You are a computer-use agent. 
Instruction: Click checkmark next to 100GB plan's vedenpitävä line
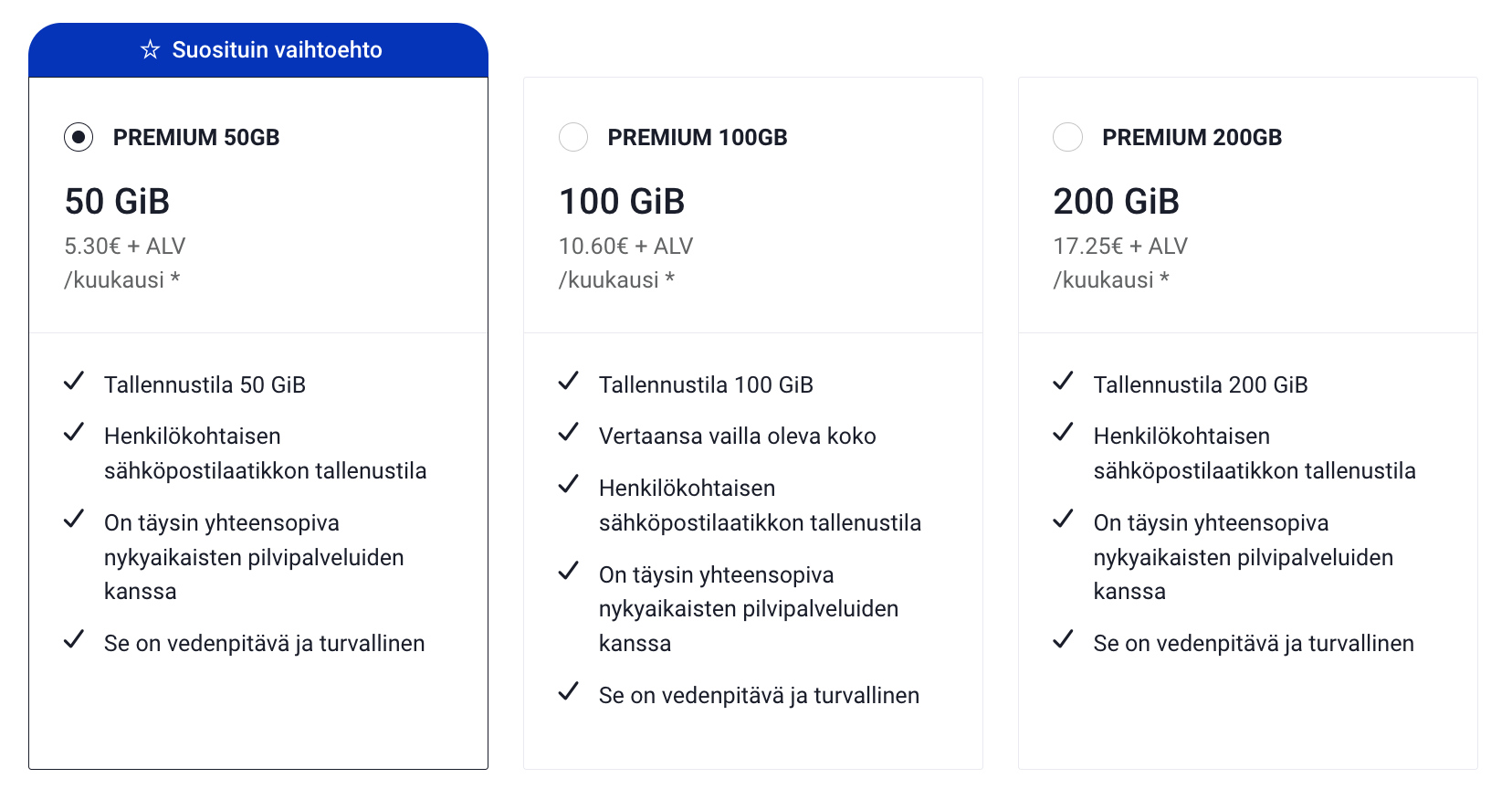click(569, 691)
